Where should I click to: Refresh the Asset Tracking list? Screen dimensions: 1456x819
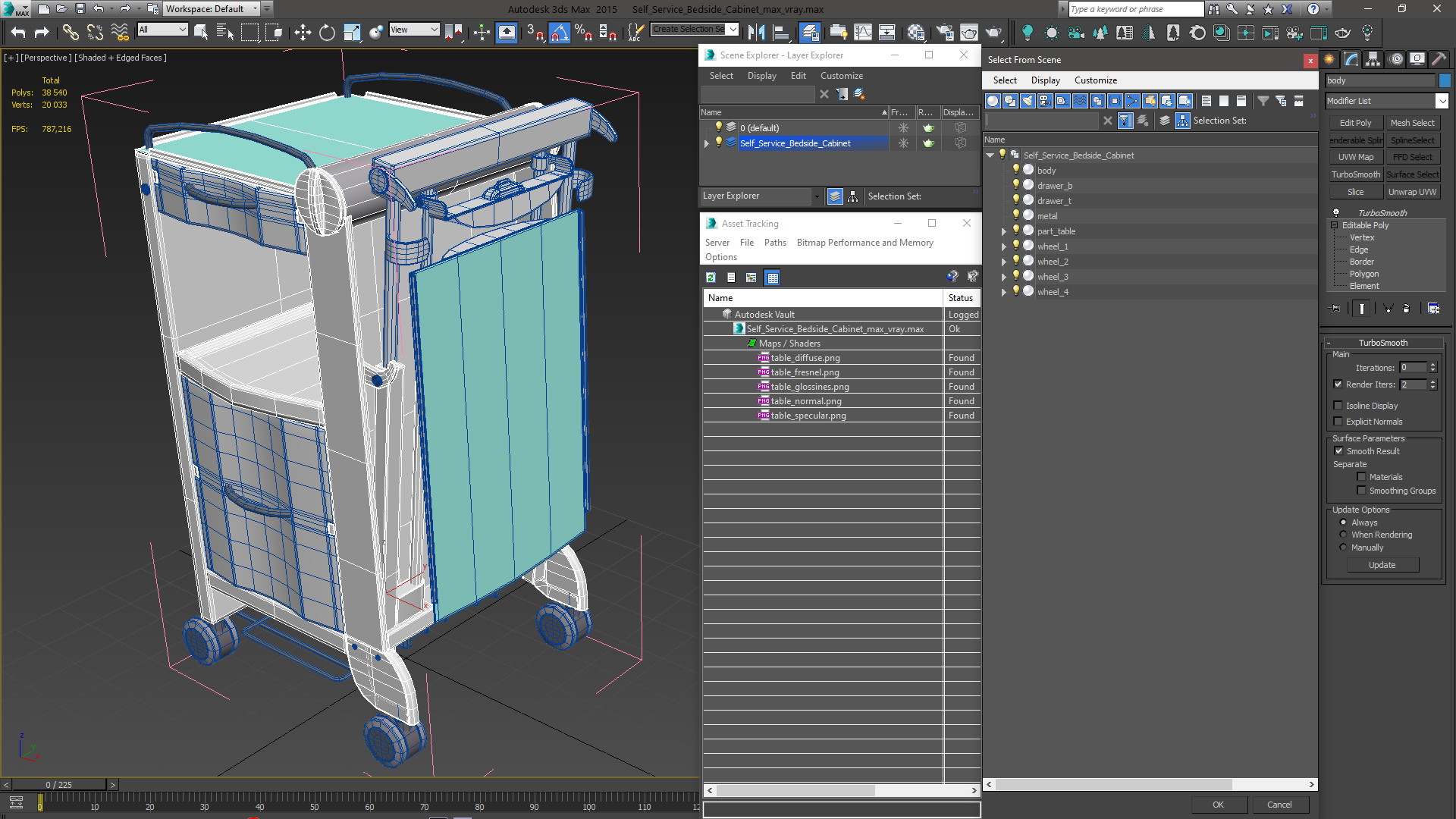711,278
